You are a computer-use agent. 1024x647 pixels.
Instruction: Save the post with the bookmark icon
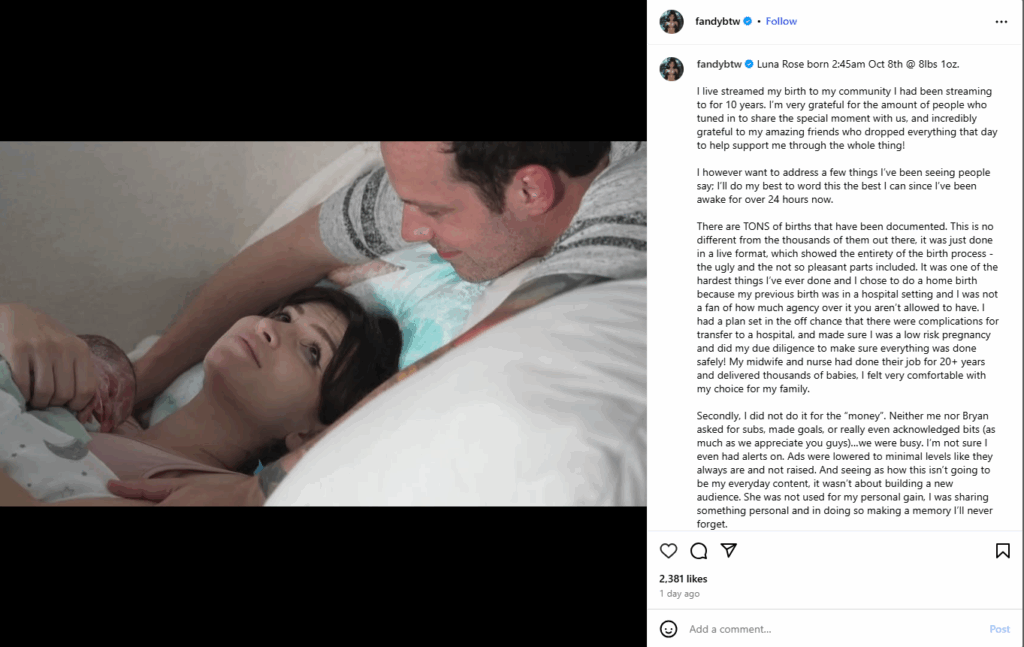1002,550
